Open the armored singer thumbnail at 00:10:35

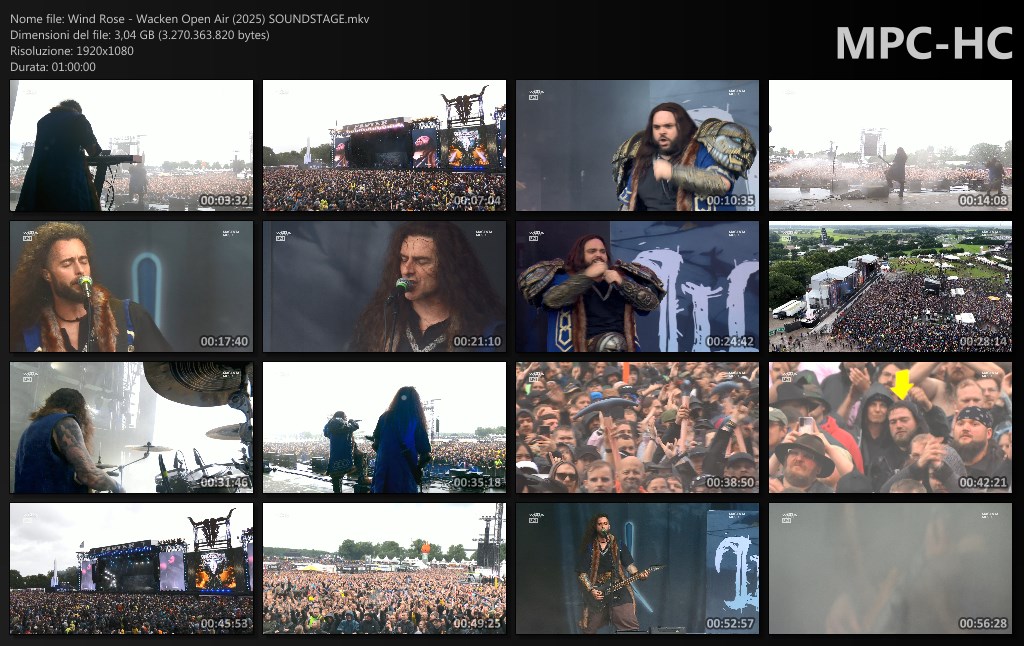(637, 146)
